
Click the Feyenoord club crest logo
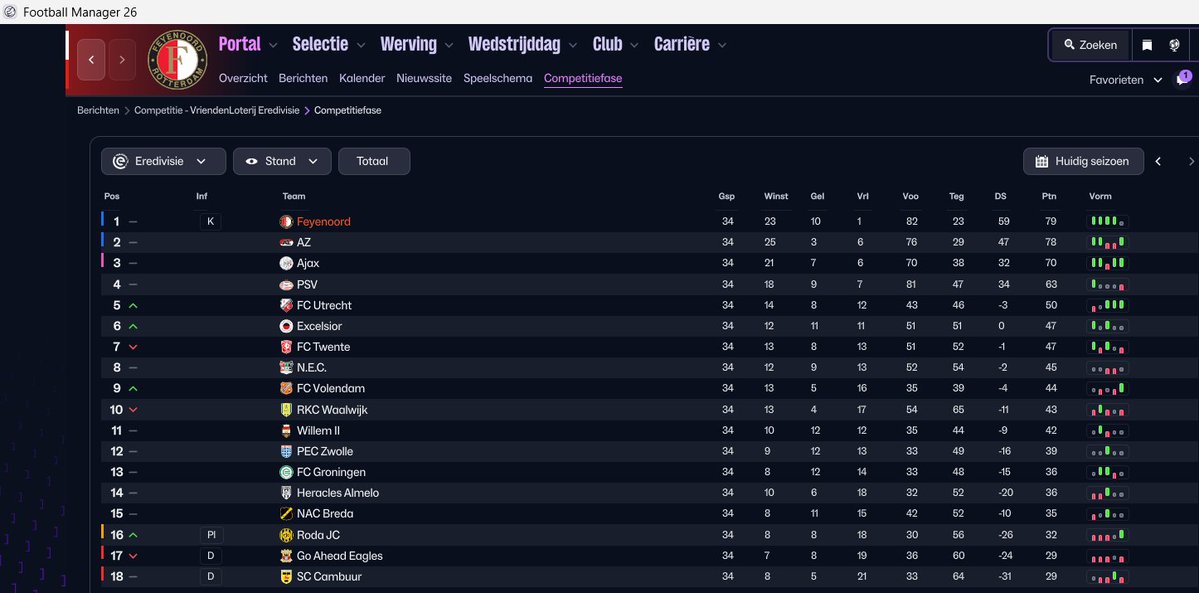177,59
